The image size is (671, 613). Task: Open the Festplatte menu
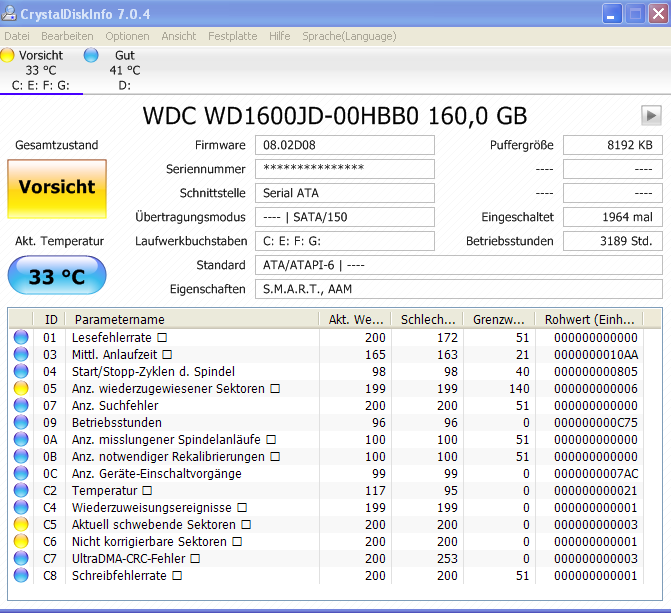(x=233, y=36)
